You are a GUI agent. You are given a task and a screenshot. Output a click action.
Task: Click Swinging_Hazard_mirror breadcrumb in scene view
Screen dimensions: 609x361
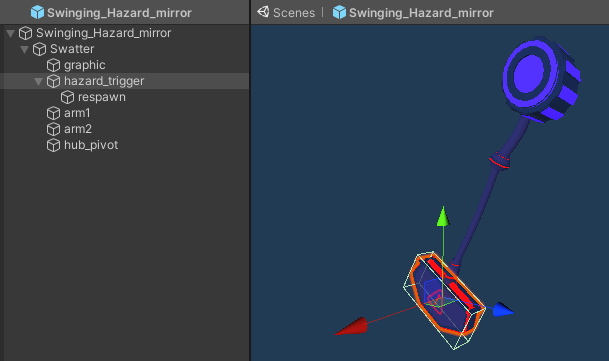(x=421, y=13)
